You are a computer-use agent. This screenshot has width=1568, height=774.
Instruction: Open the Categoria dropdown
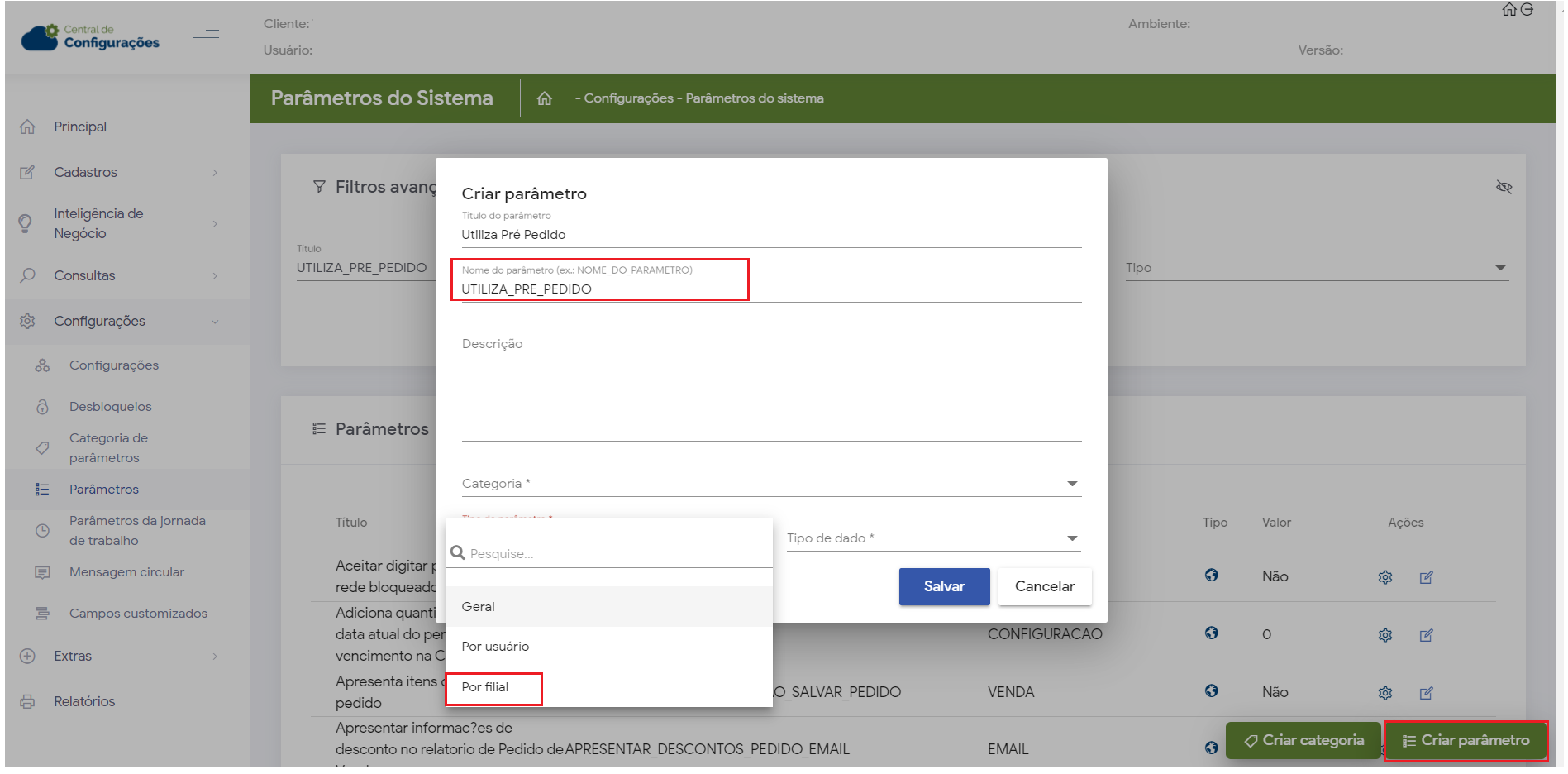(x=770, y=484)
